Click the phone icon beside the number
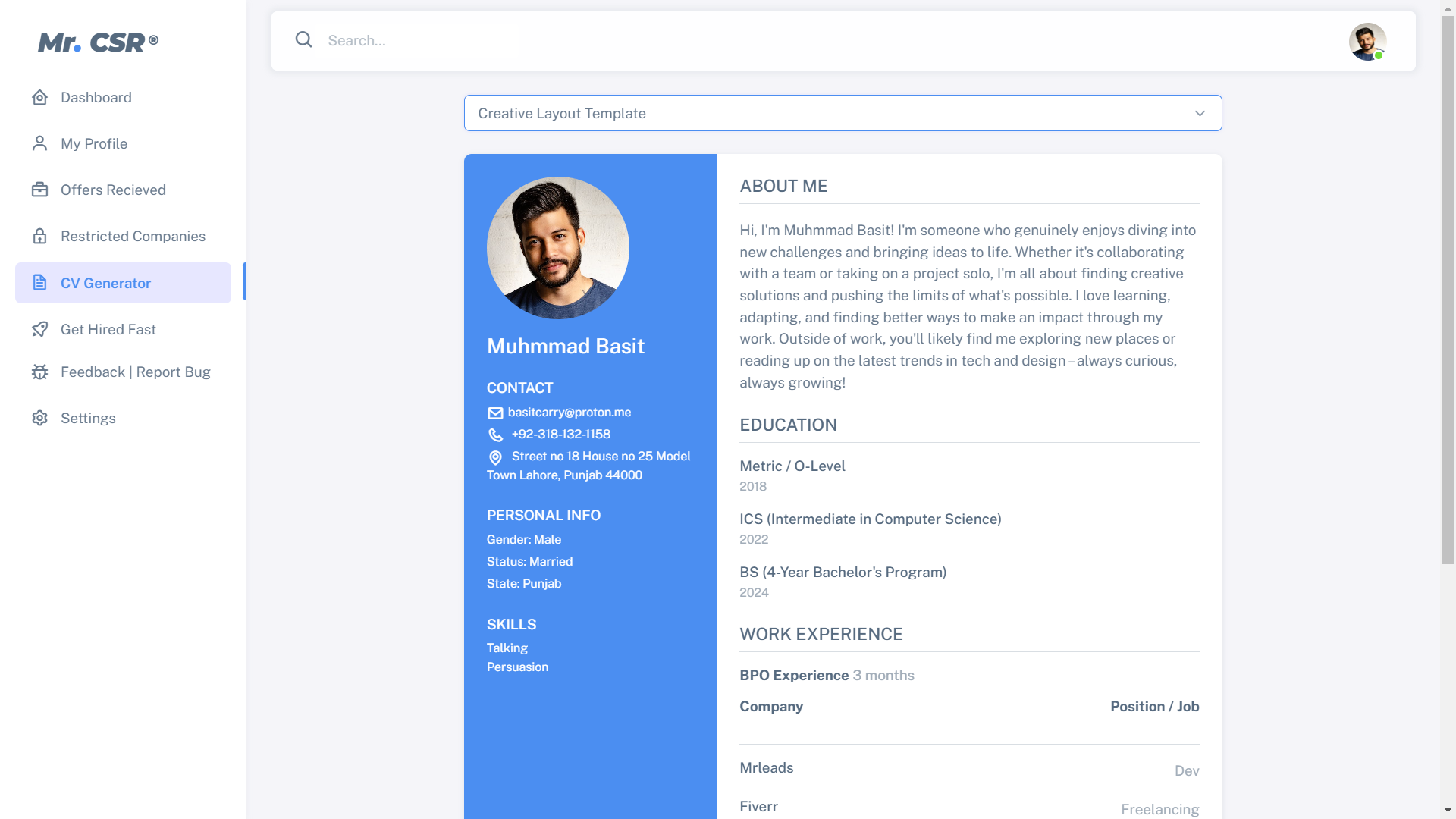Viewport: 1456px width, 819px height. click(x=496, y=435)
